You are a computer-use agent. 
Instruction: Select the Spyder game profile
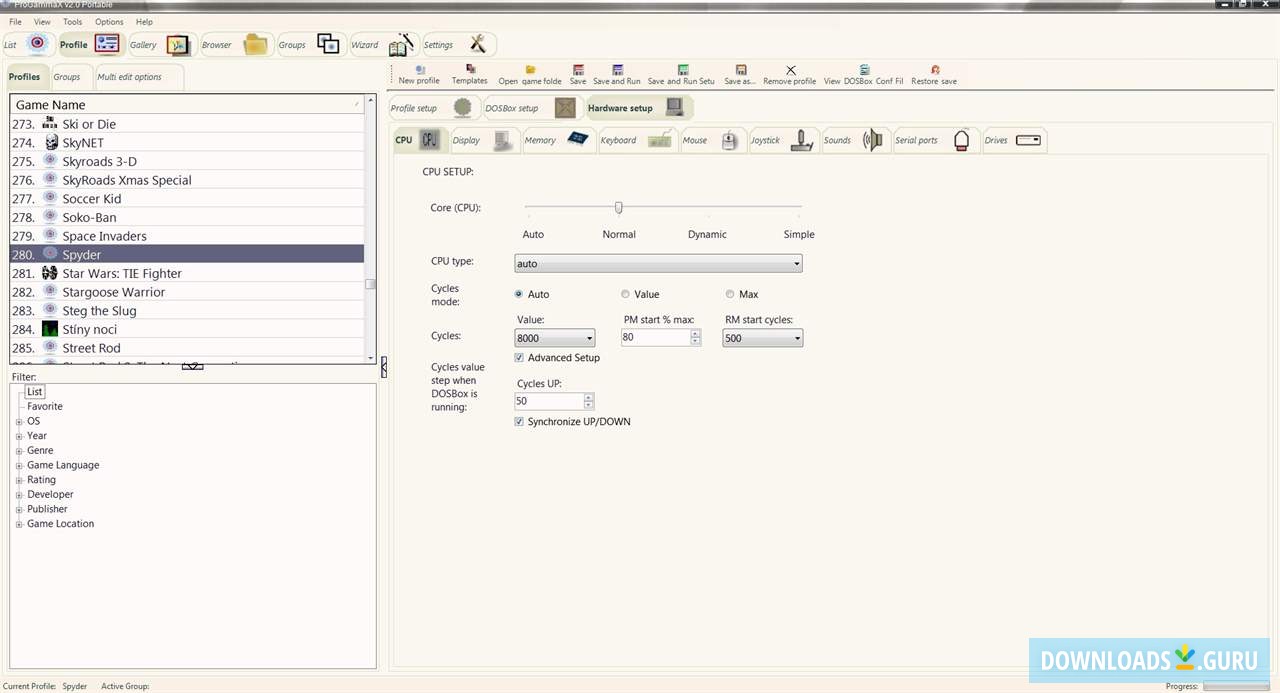click(81, 254)
